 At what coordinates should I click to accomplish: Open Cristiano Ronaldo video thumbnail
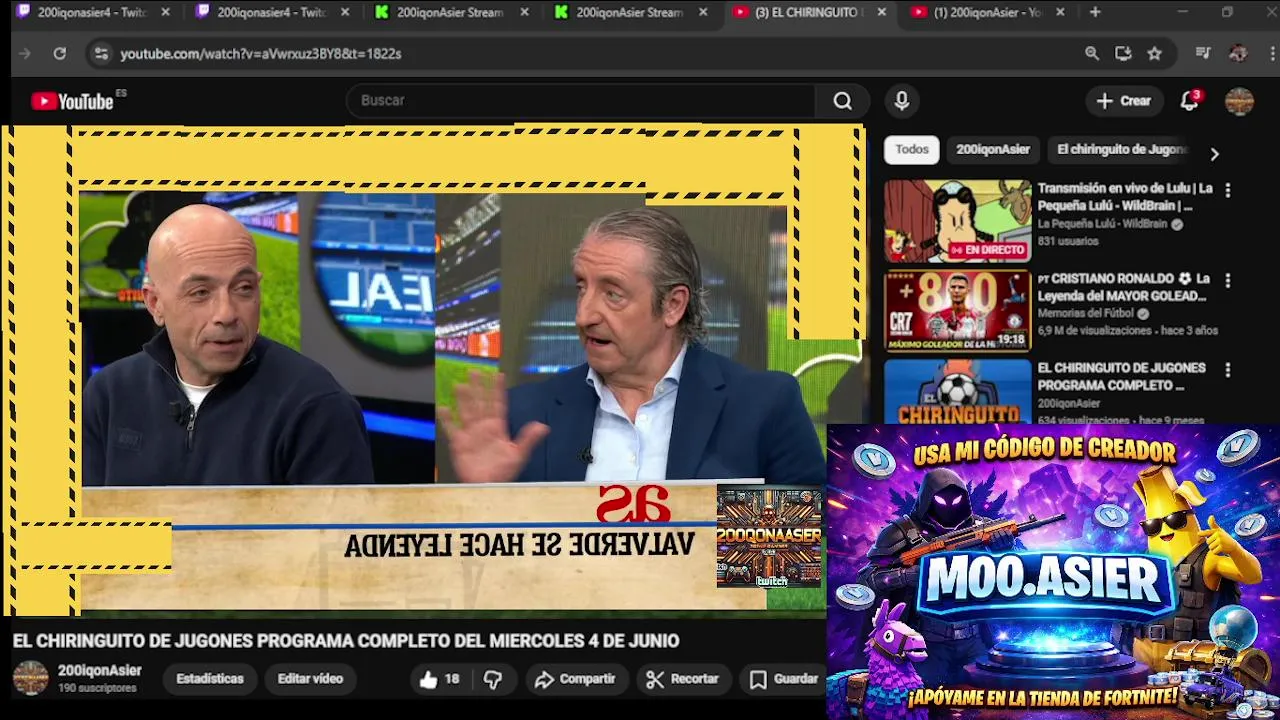coord(957,311)
